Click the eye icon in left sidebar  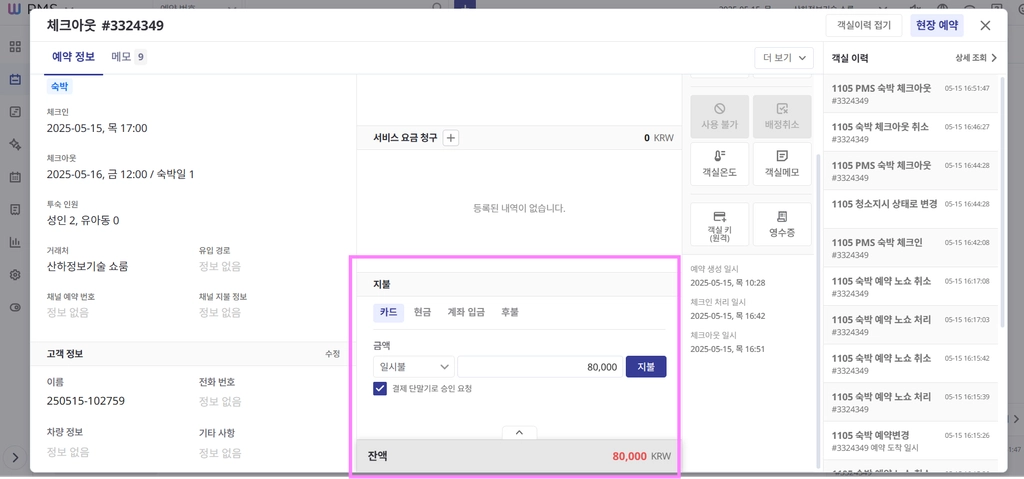point(15,308)
